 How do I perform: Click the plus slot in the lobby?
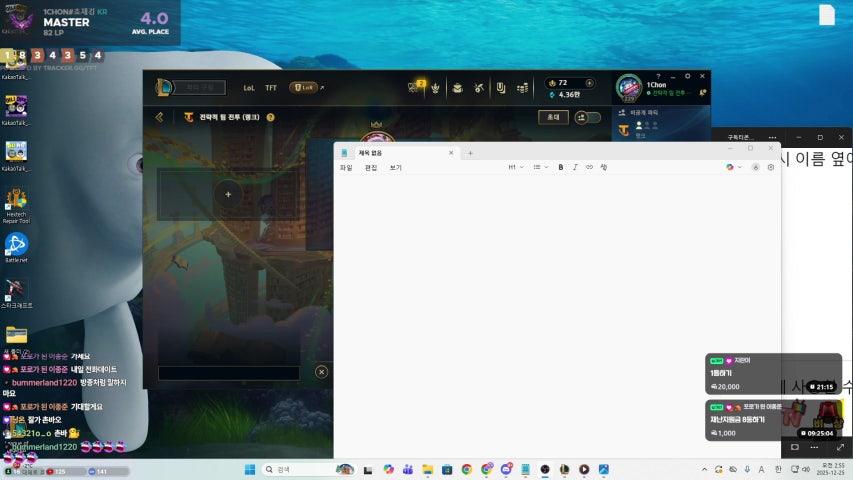(228, 194)
